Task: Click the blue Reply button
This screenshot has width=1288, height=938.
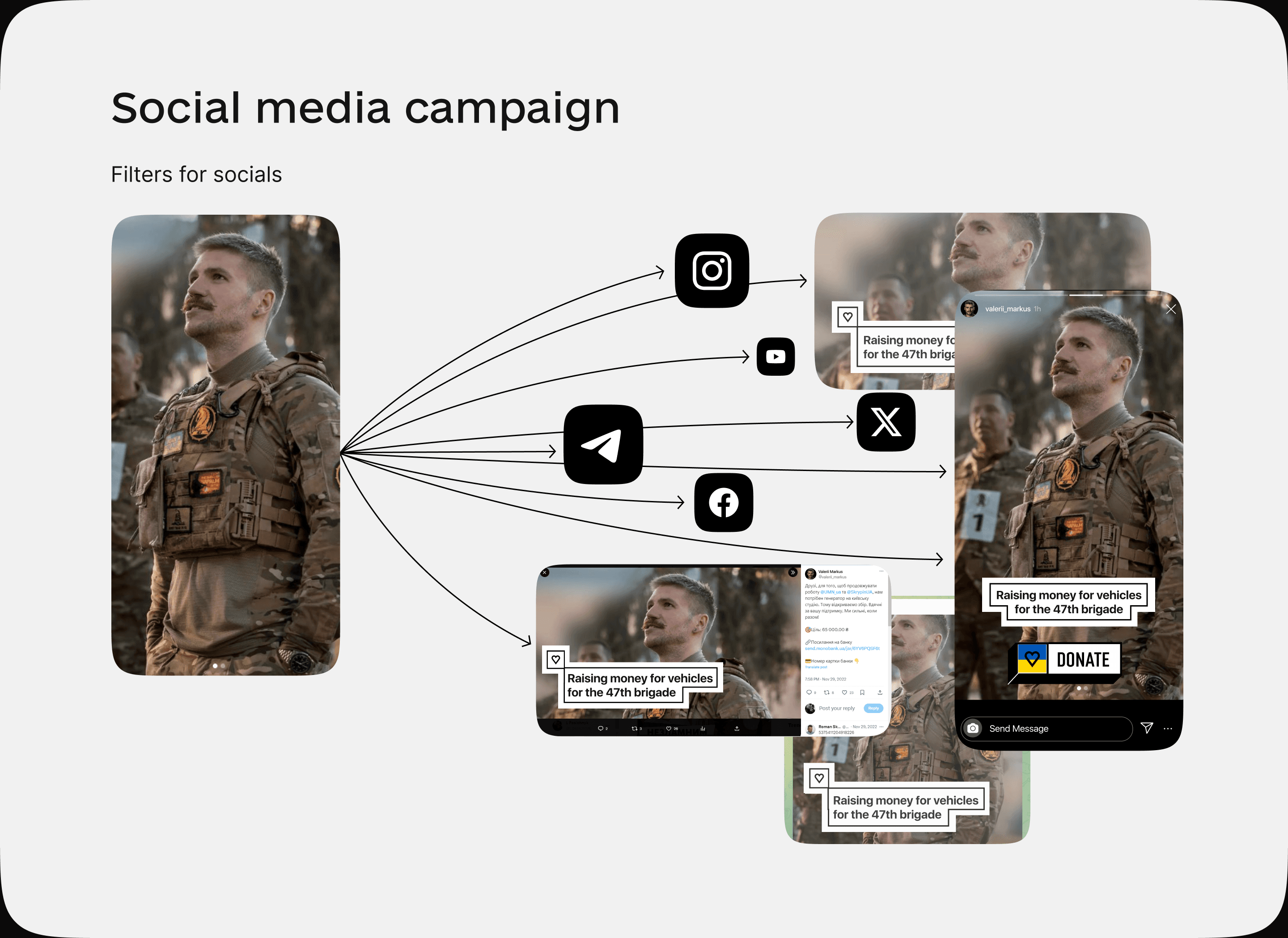Action: [873, 708]
